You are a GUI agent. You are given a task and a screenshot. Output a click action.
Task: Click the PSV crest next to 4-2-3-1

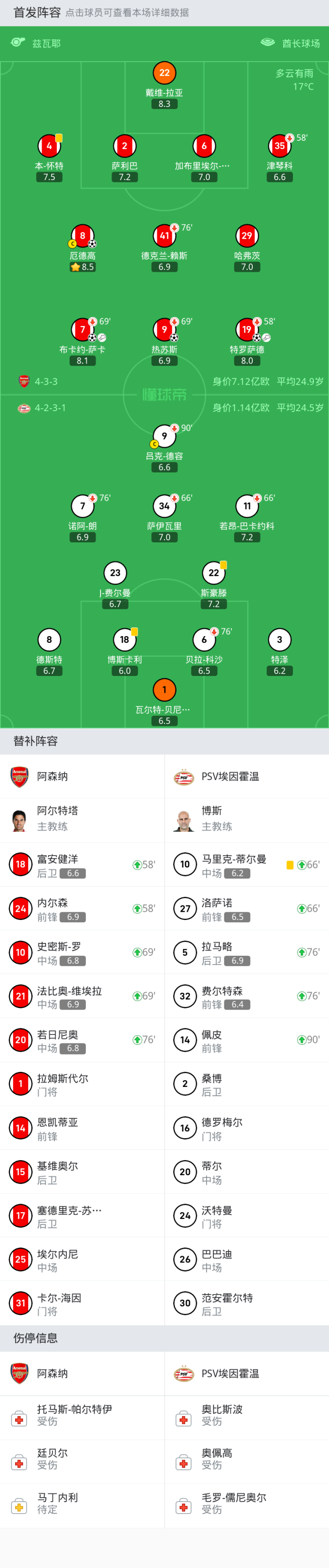24,408
